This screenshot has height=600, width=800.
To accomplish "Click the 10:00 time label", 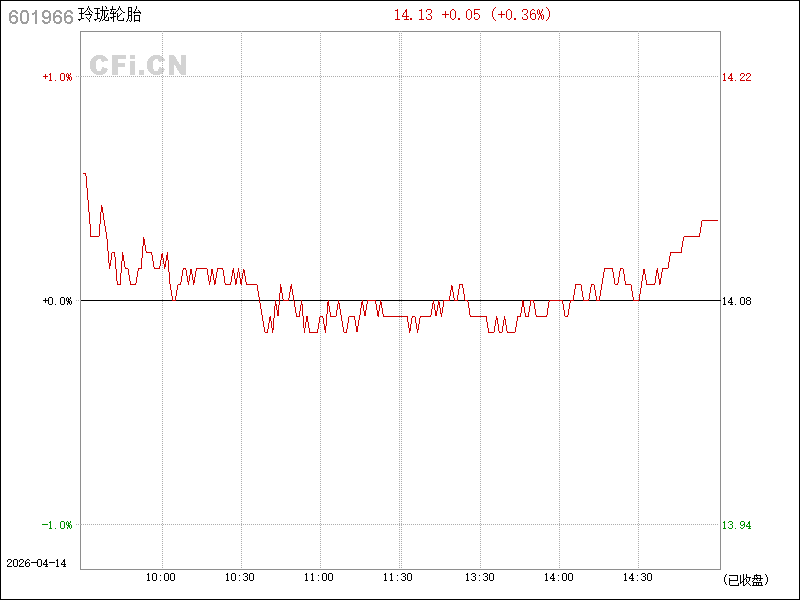I will (x=161, y=578).
